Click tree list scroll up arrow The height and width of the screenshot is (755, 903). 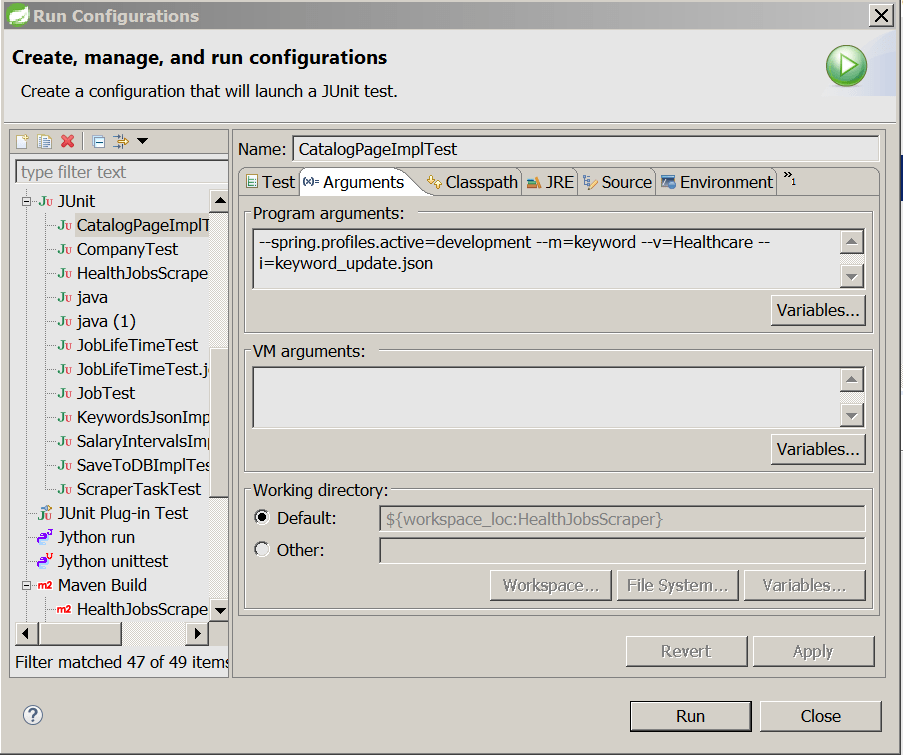[219, 201]
